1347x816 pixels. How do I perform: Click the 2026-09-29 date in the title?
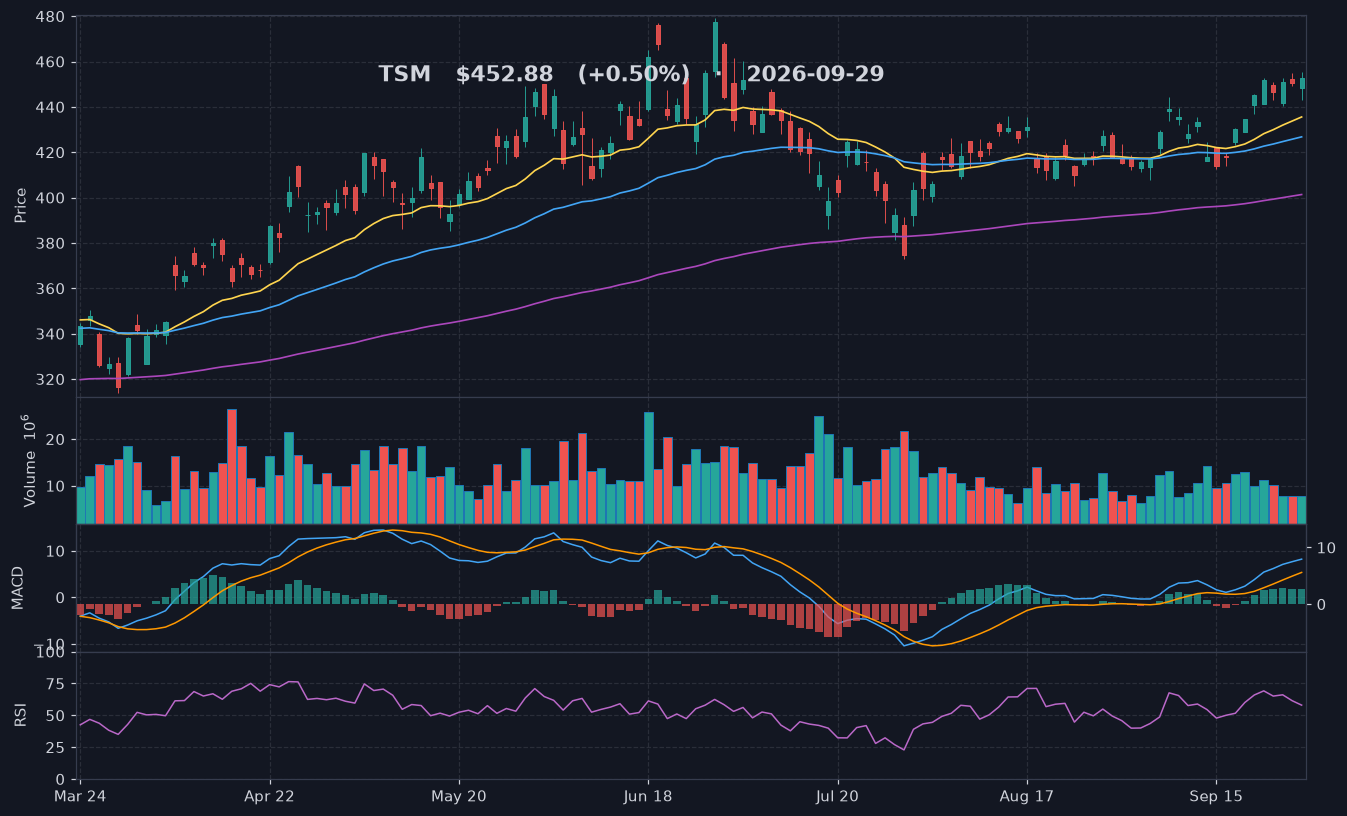815,75
